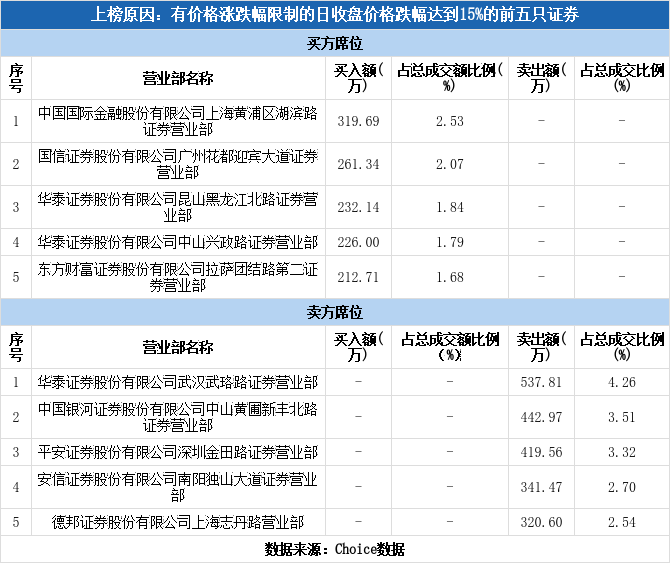Click seller row 安信证券 南阳独山大道 branch name
This screenshot has height=563, width=670.
[178, 487]
